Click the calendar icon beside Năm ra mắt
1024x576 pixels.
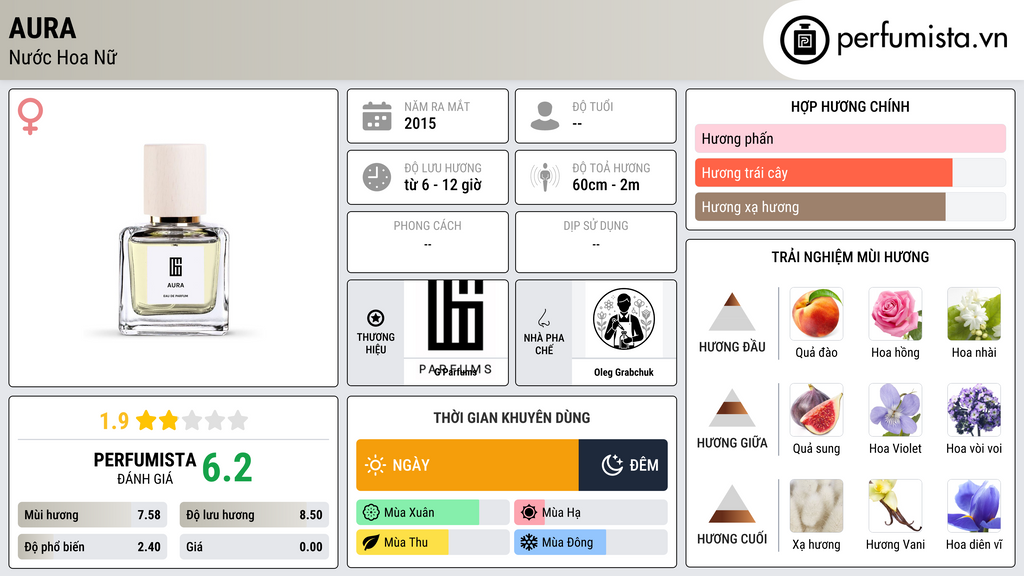[377, 116]
